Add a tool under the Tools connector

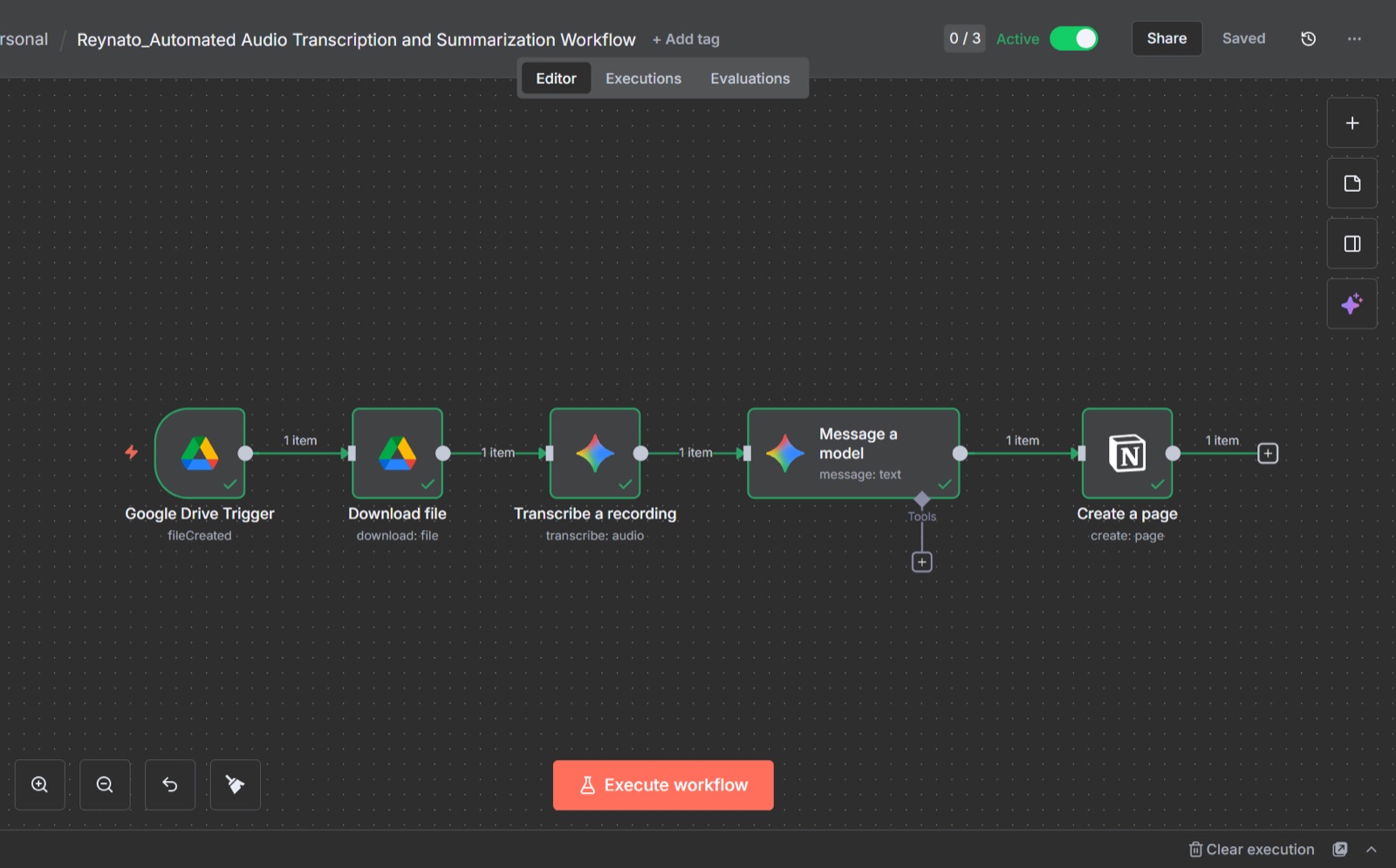922,563
